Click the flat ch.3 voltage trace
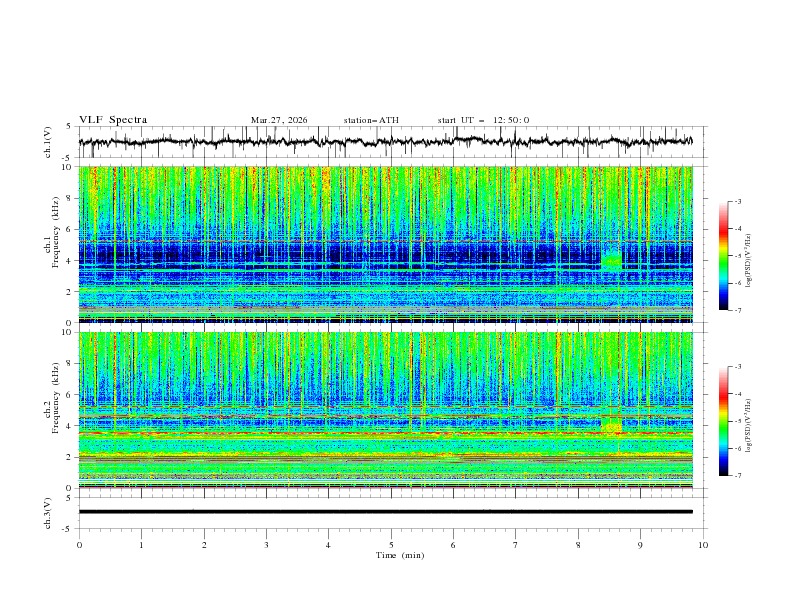Viewport: 792px width, 612px height. (385, 512)
